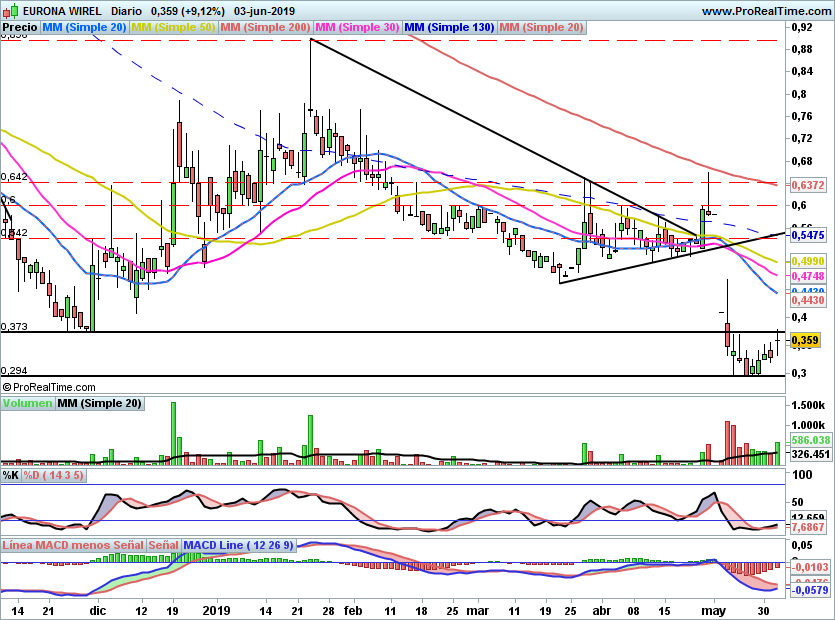The image size is (835, 620).
Task: Click the 0,642 resistance level label
Action: [x=14, y=177]
